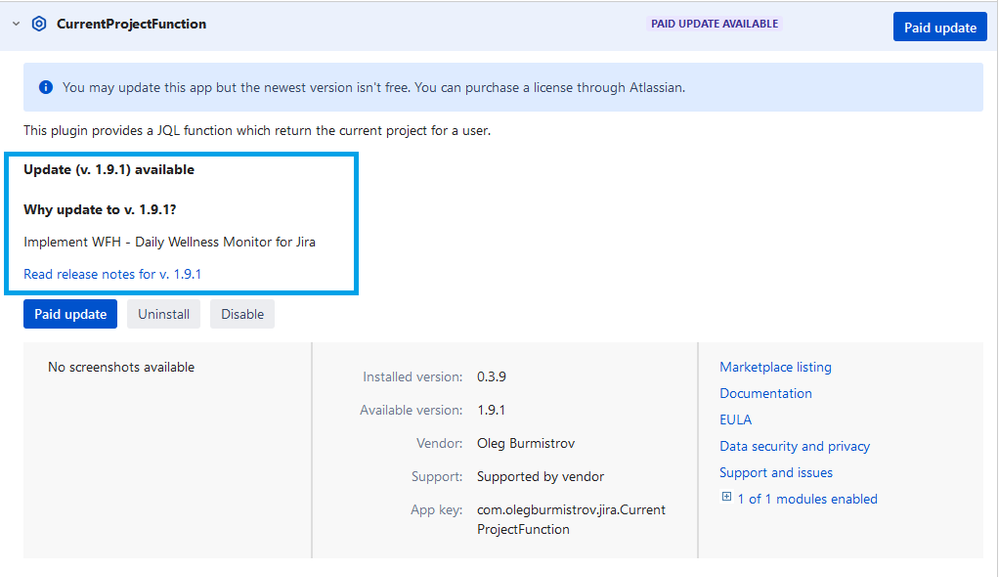Click the CurrentProjectFunction app title
Image resolution: width=999 pixels, height=577 pixels.
131,24
